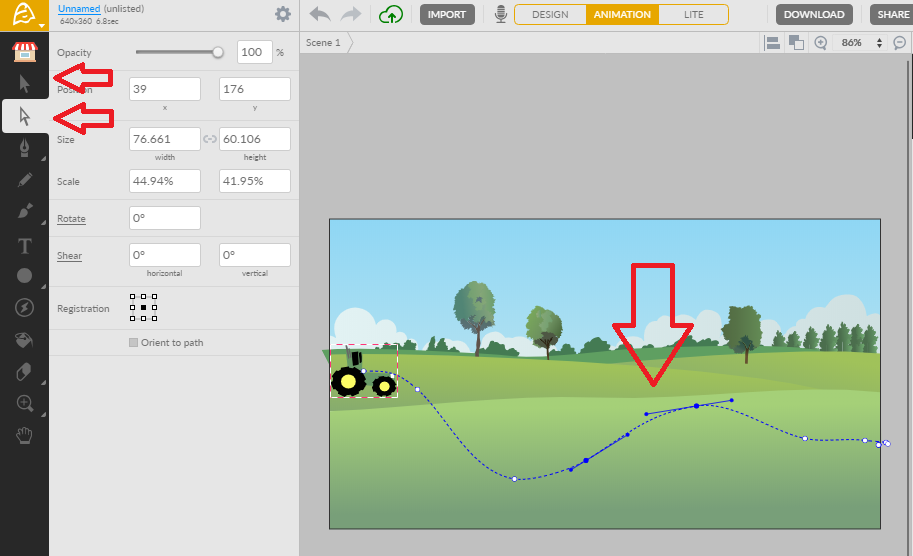This screenshot has height=556, width=913.
Task: Click the DOWNLOAD button
Action: pyautogui.click(x=814, y=15)
